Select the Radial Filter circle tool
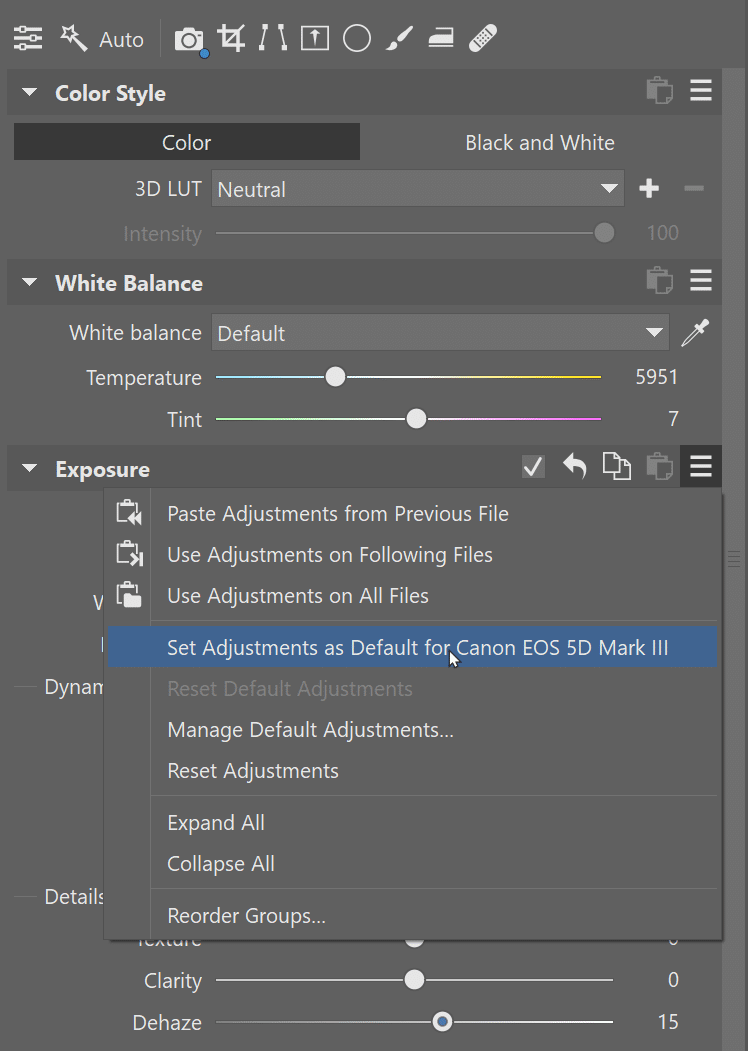This screenshot has width=748, height=1051. 356,38
